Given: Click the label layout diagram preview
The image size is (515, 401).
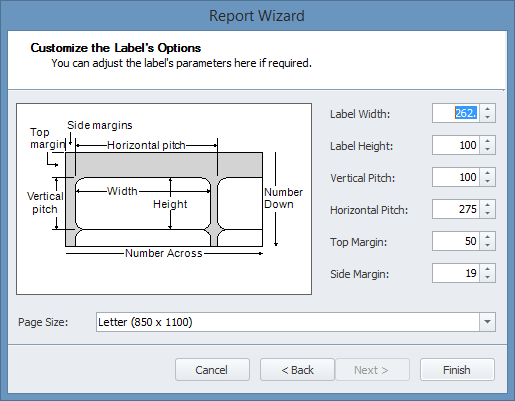Looking at the screenshot, I should [x=164, y=199].
